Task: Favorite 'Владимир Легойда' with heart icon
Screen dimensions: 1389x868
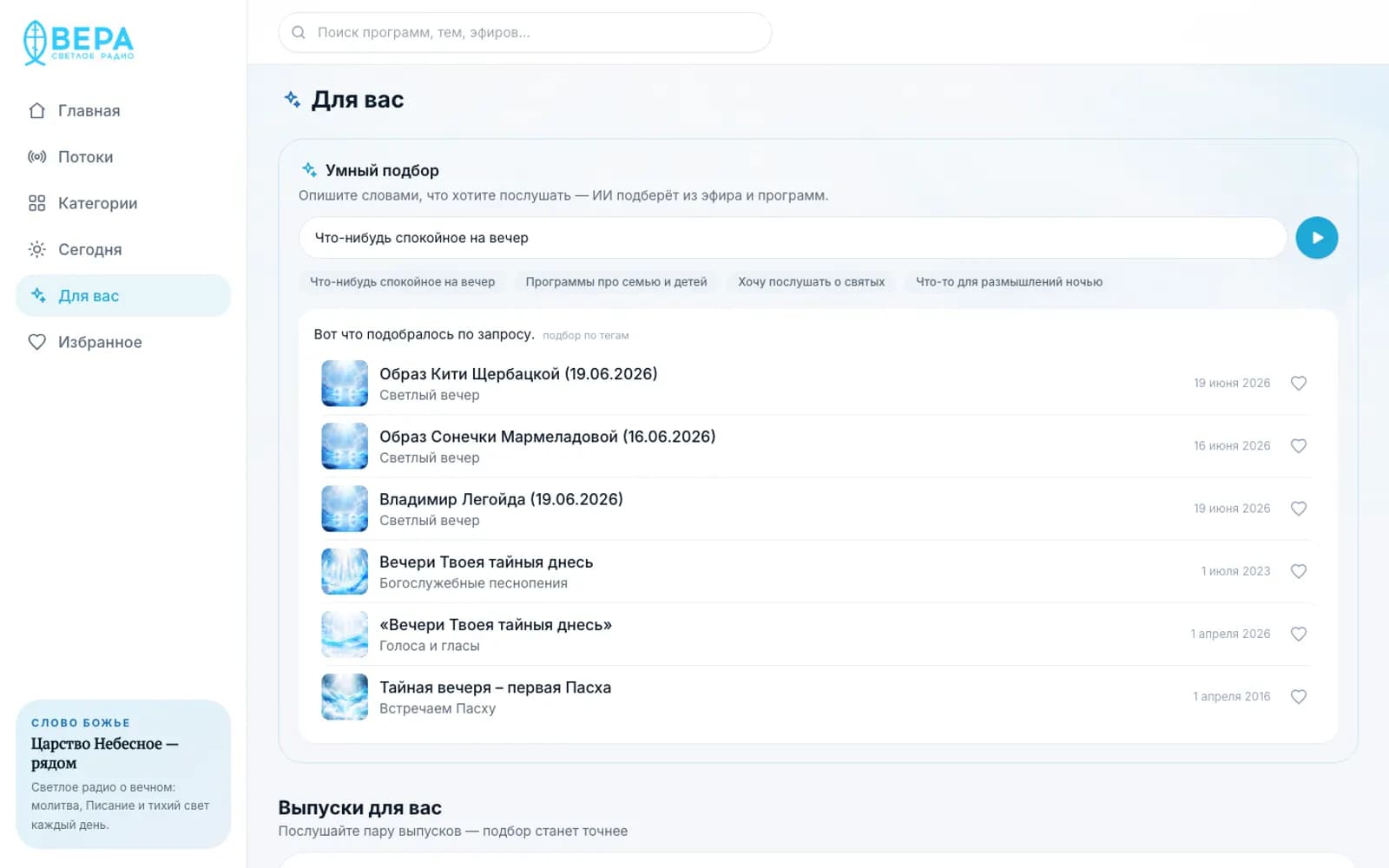Action: click(1298, 509)
